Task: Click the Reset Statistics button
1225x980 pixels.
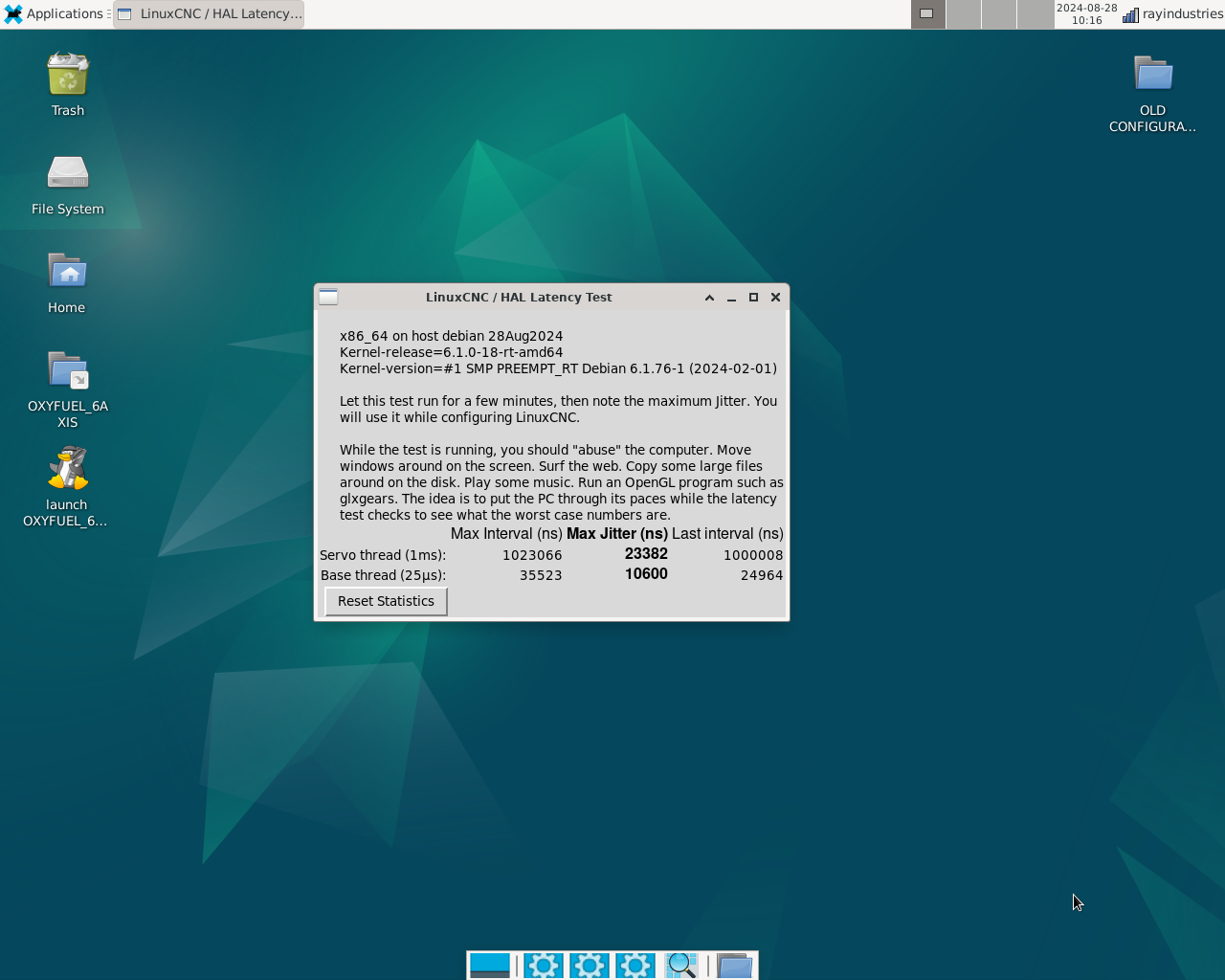Action: 386,601
